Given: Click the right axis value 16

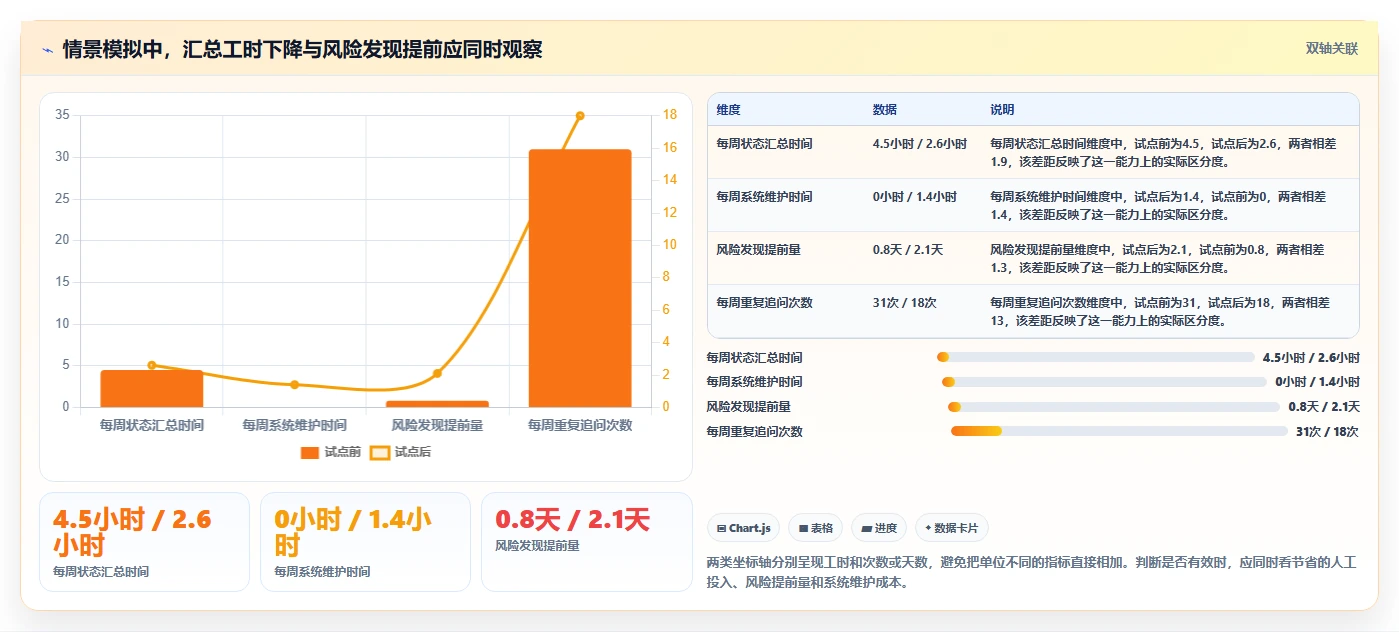Looking at the screenshot, I should 670,148.
